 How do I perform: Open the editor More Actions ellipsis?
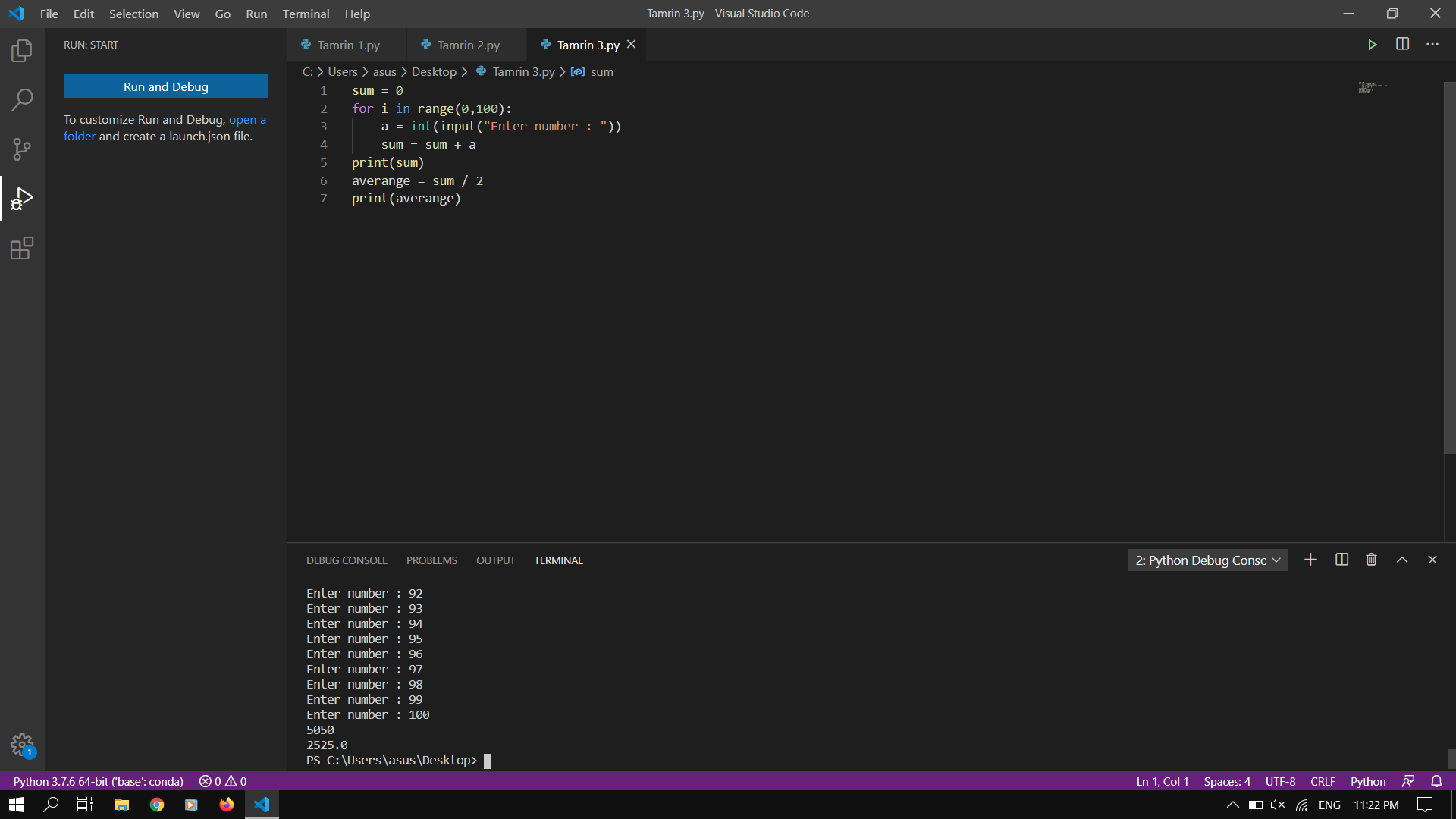(x=1432, y=44)
